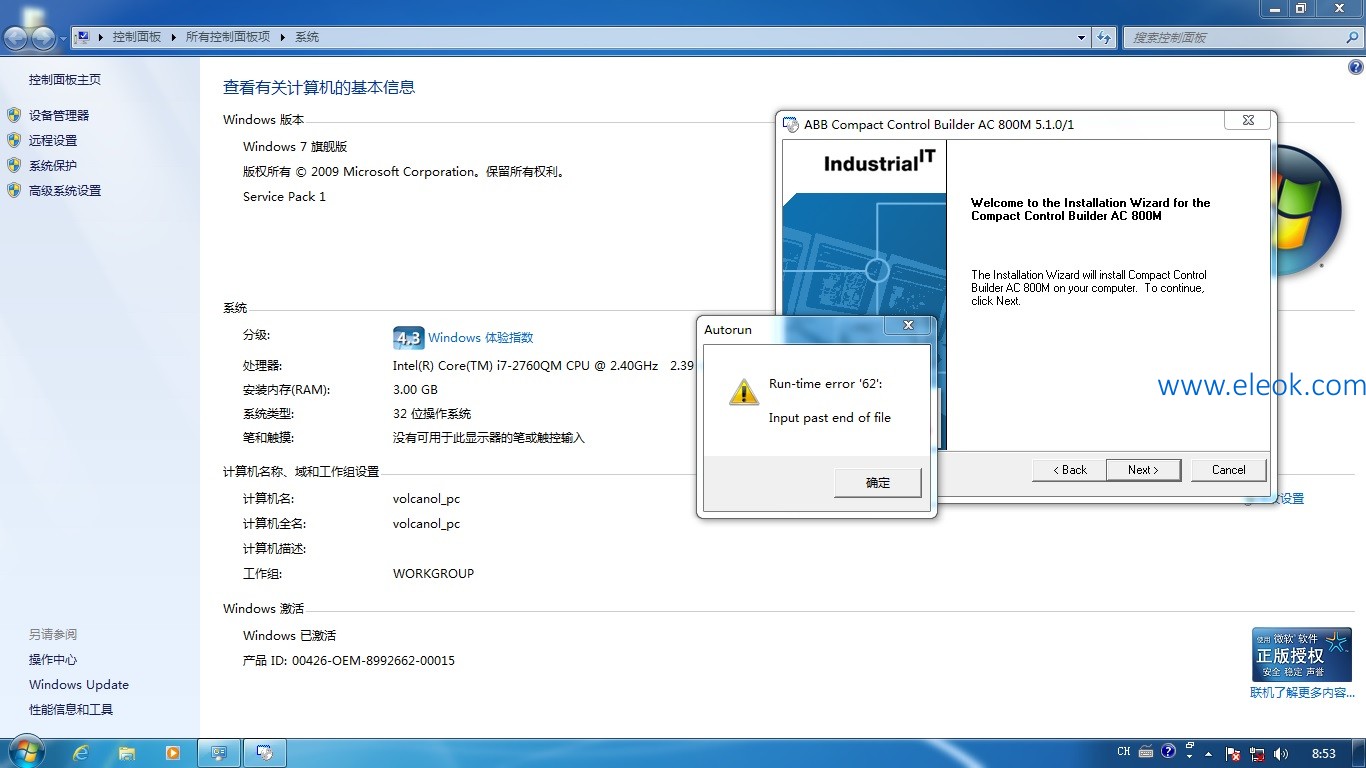Open 设备管理器 in the left sidebar
Image resolution: width=1366 pixels, height=768 pixels.
coord(59,115)
